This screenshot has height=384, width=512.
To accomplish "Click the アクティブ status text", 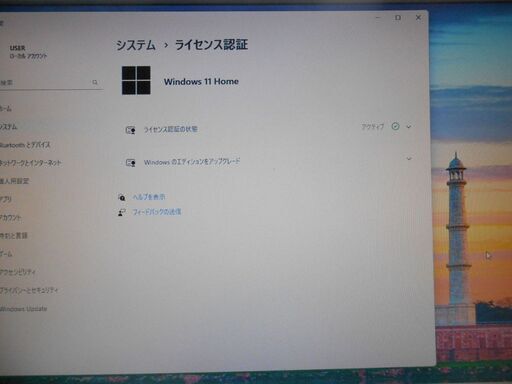I will (373, 127).
